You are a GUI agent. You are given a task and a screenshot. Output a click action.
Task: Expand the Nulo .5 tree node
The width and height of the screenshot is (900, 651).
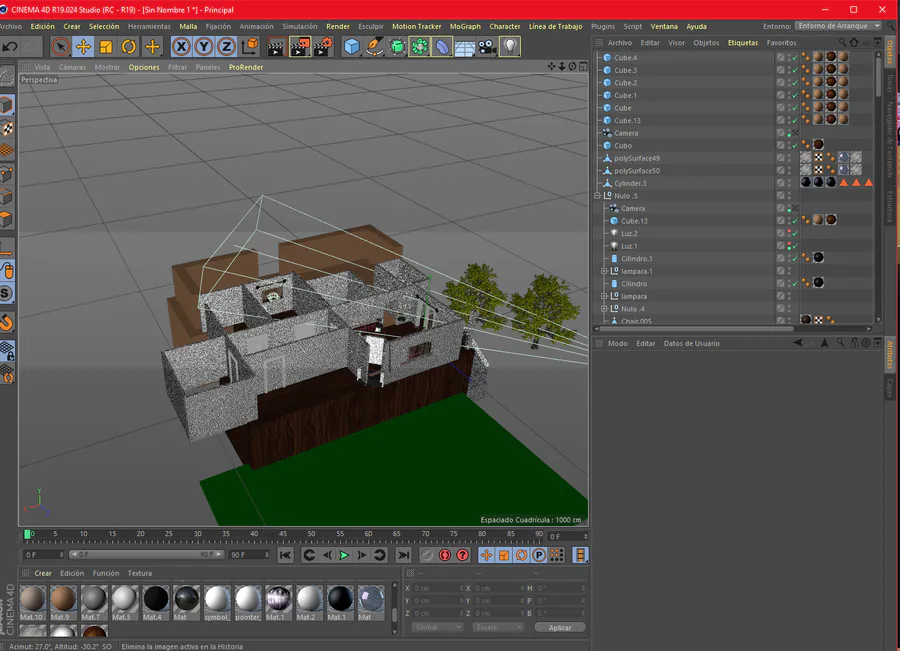coord(598,196)
